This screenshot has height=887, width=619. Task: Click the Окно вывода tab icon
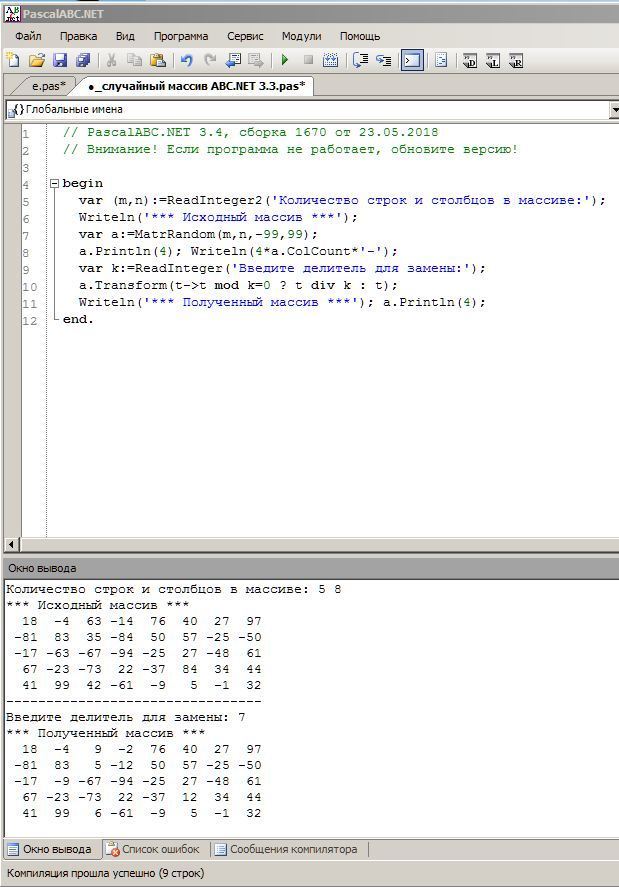click(12, 849)
